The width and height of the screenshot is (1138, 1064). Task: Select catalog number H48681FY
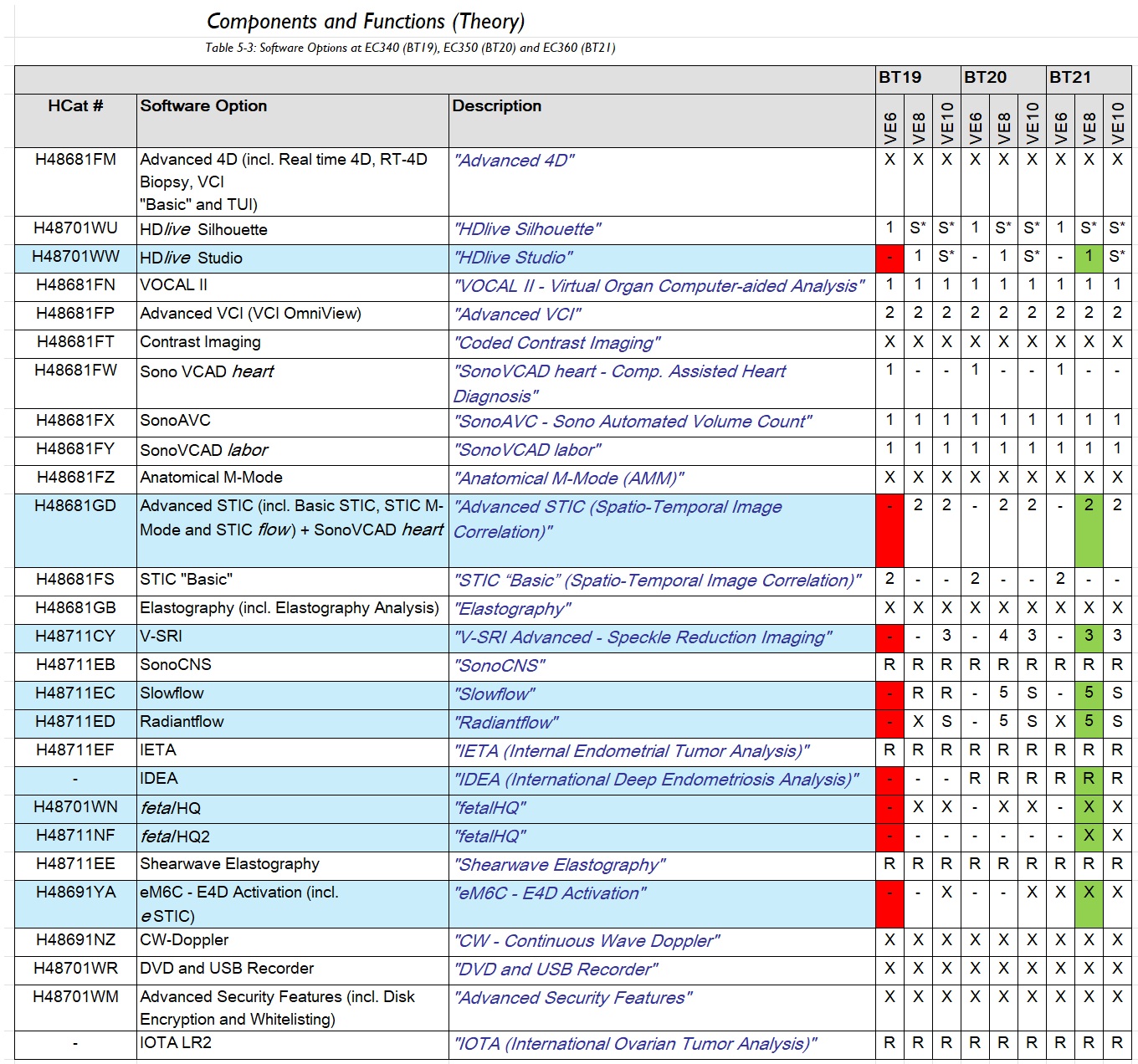pyautogui.click(x=75, y=449)
